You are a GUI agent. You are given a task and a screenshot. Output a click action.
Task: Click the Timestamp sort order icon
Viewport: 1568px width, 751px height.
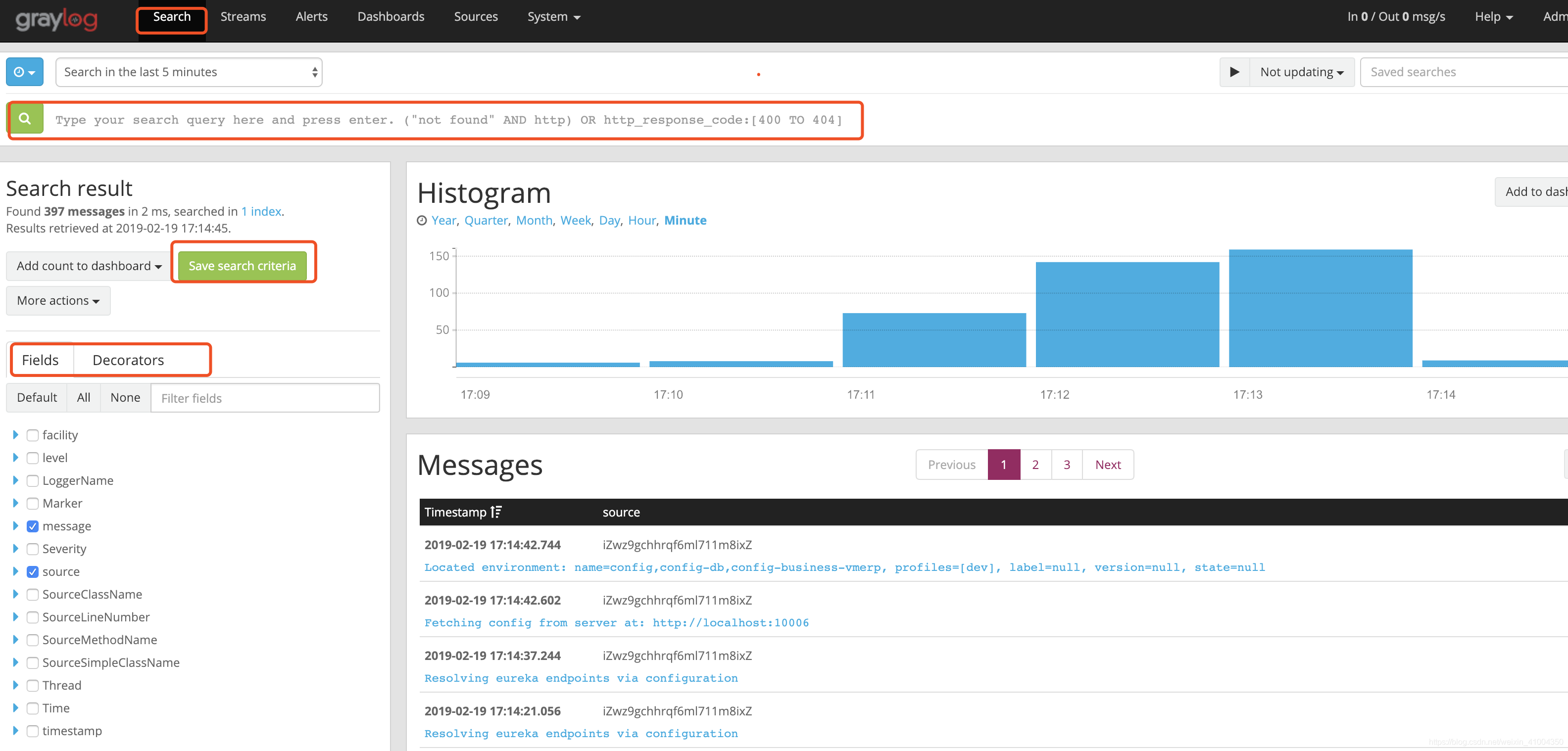pos(496,512)
